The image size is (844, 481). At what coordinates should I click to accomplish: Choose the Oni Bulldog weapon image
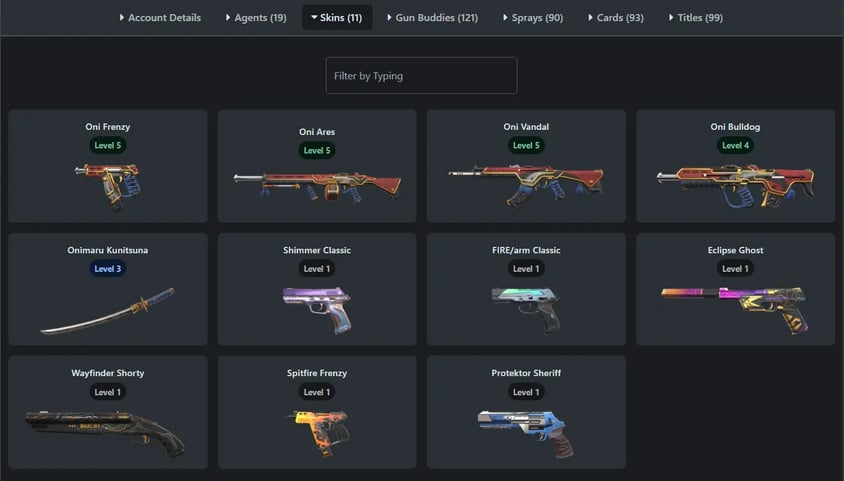tap(735, 186)
